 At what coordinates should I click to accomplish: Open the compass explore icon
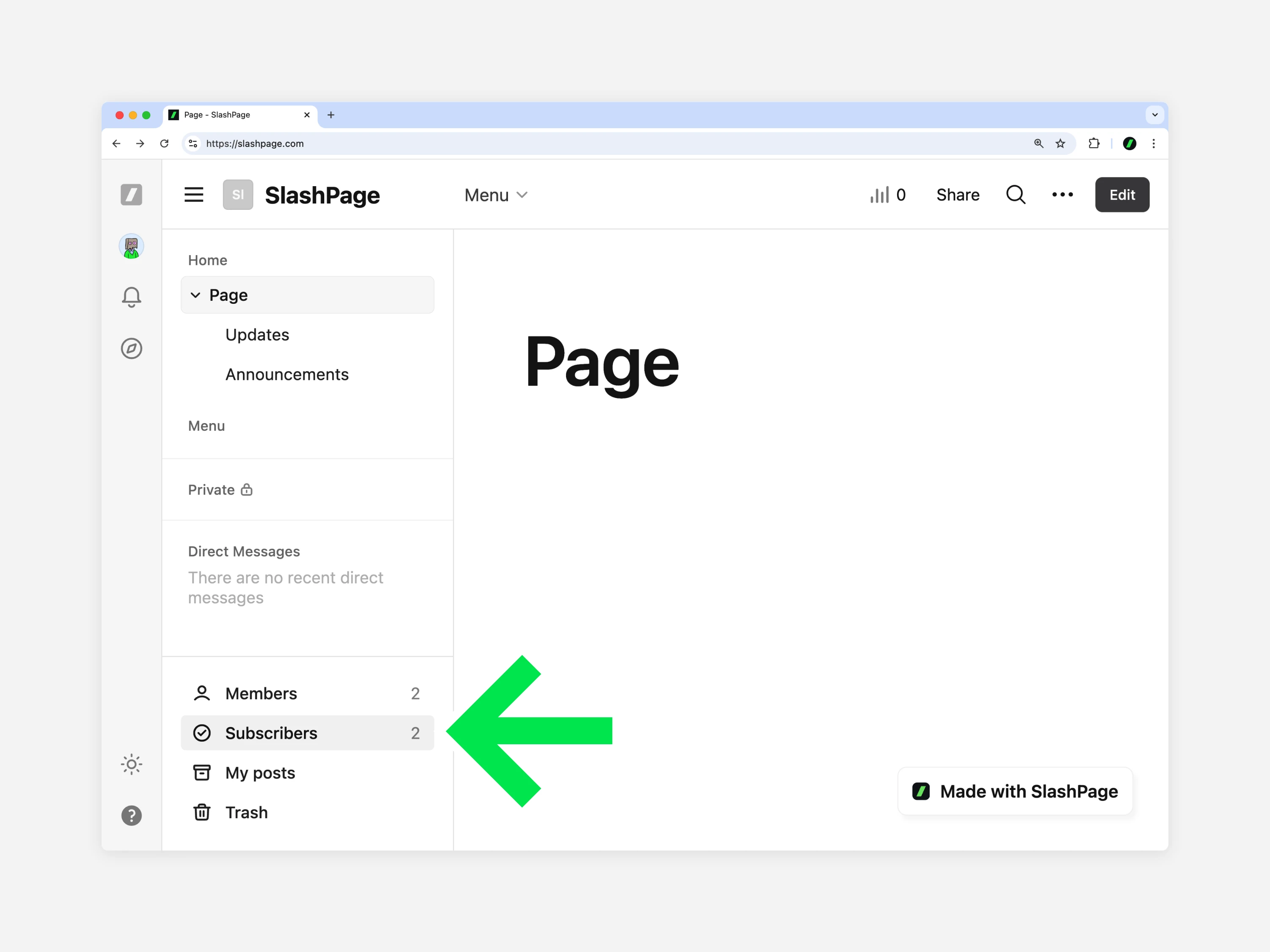pyautogui.click(x=131, y=348)
